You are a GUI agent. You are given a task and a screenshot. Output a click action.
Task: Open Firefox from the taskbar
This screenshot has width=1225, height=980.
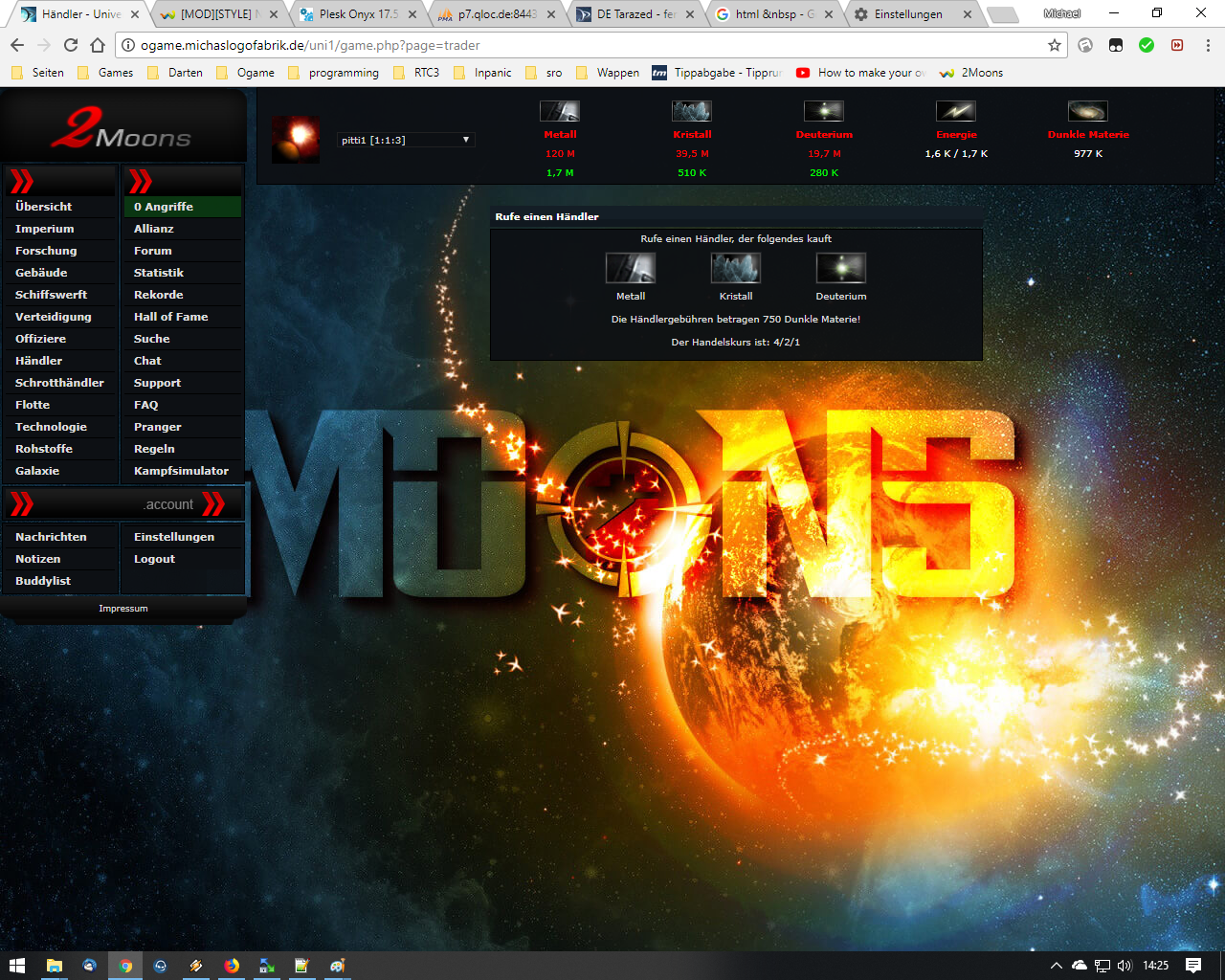(232, 966)
